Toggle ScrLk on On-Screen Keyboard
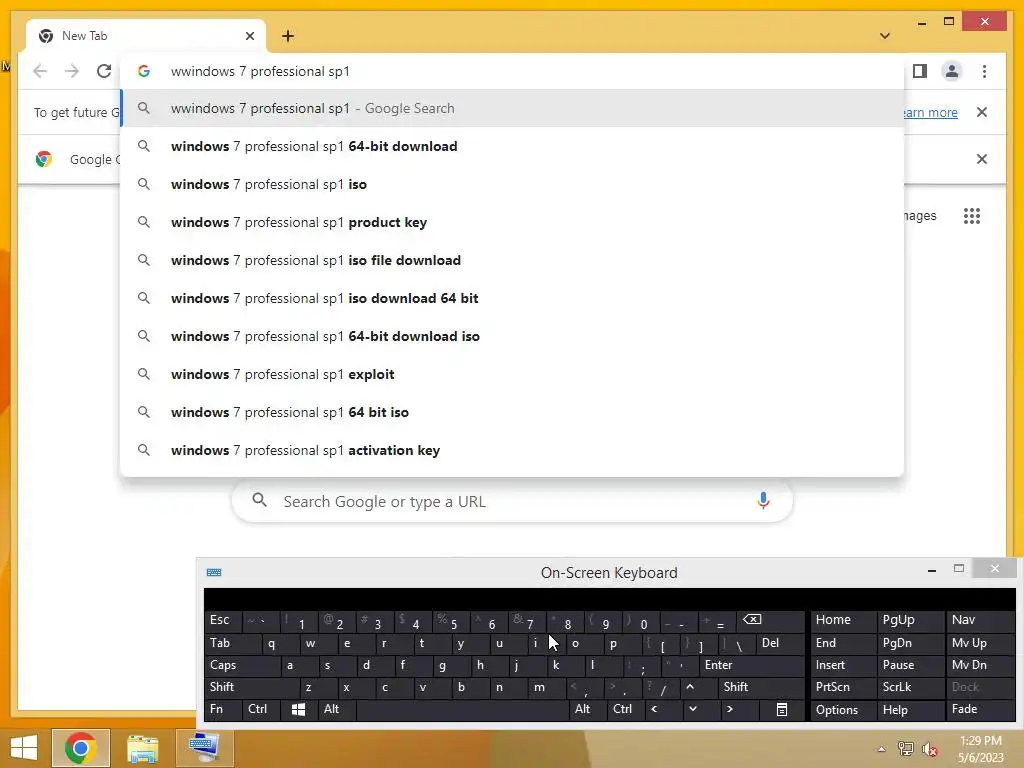Image resolution: width=1024 pixels, height=768 pixels. tap(910, 687)
